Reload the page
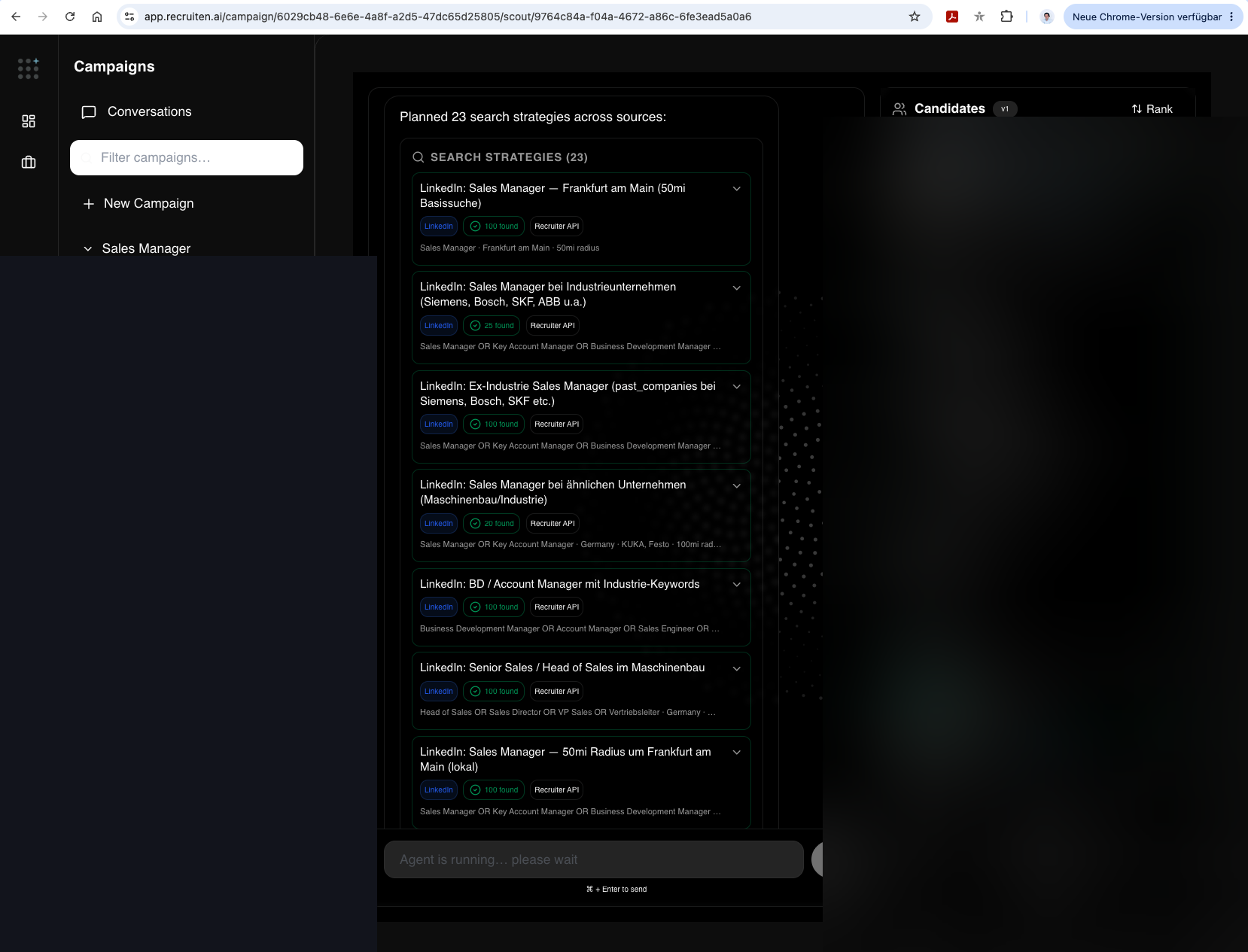 pyautogui.click(x=70, y=17)
